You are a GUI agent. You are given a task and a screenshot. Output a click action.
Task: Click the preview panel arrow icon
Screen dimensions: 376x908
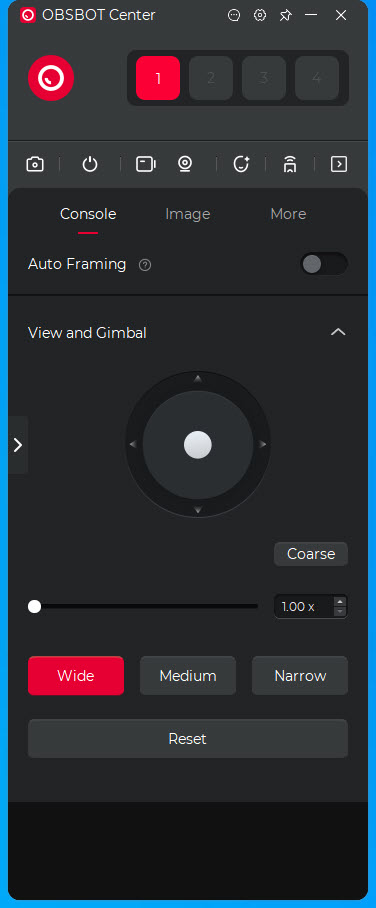339,164
